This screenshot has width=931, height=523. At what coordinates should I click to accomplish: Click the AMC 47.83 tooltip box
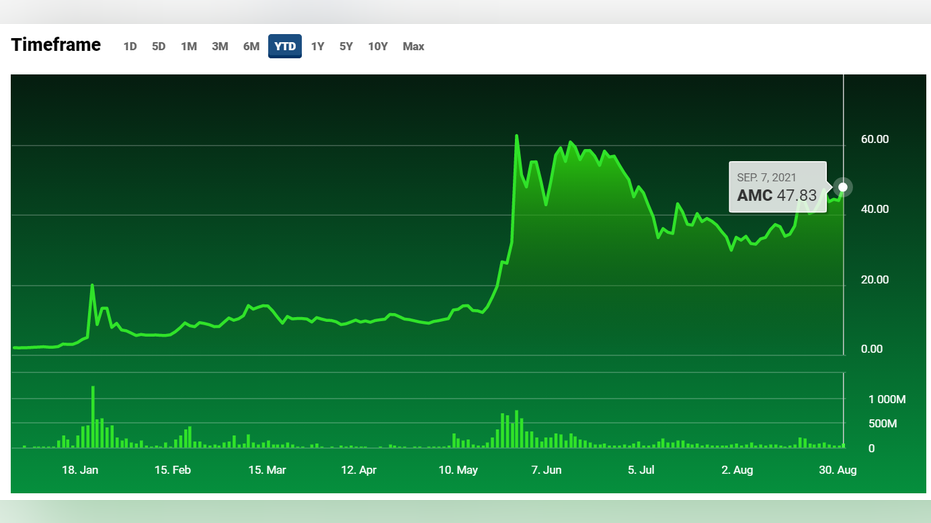[x=777, y=187]
